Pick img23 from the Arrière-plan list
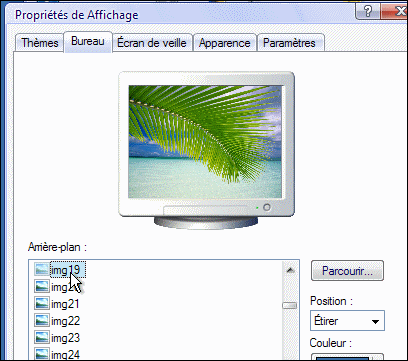 (x=65, y=338)
